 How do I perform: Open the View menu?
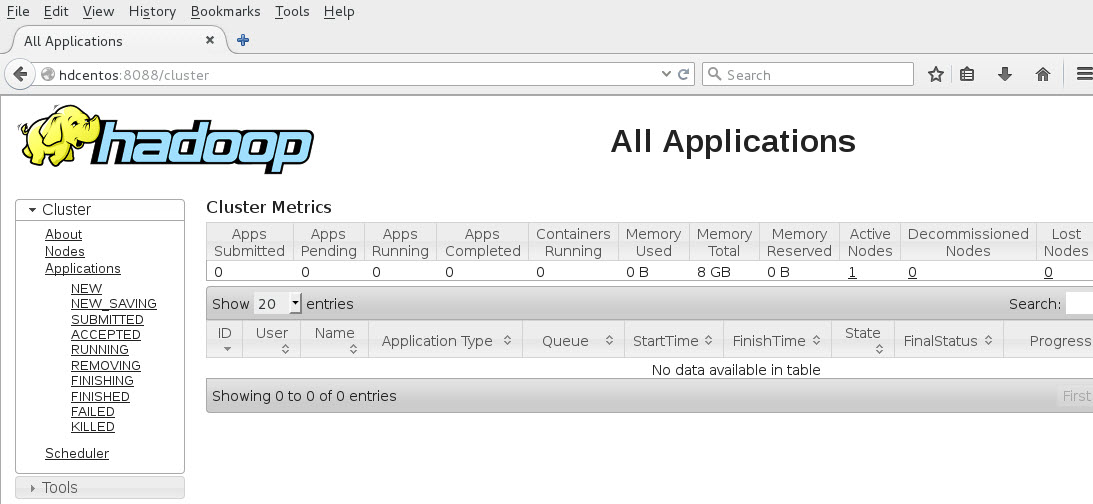98,12
